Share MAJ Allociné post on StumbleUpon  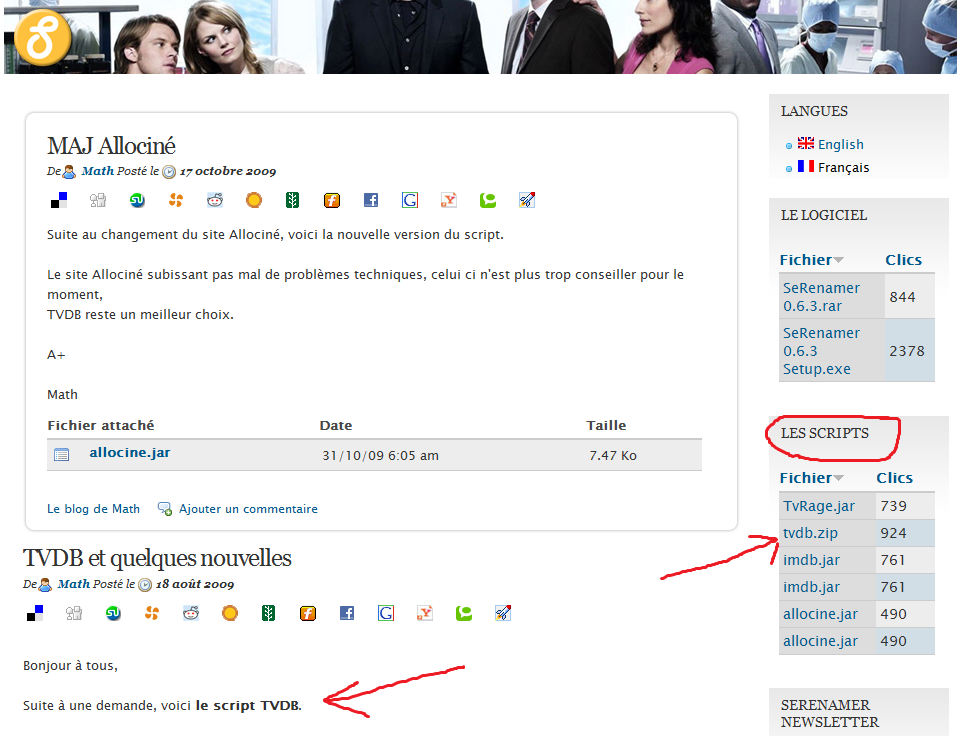click(137, 200)
